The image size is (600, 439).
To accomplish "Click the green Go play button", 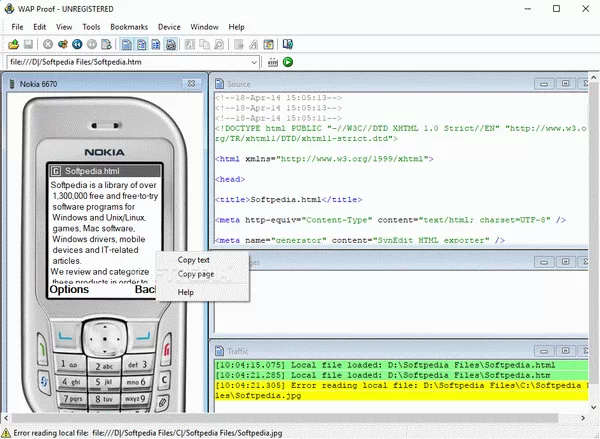I will tap(288, 62).
